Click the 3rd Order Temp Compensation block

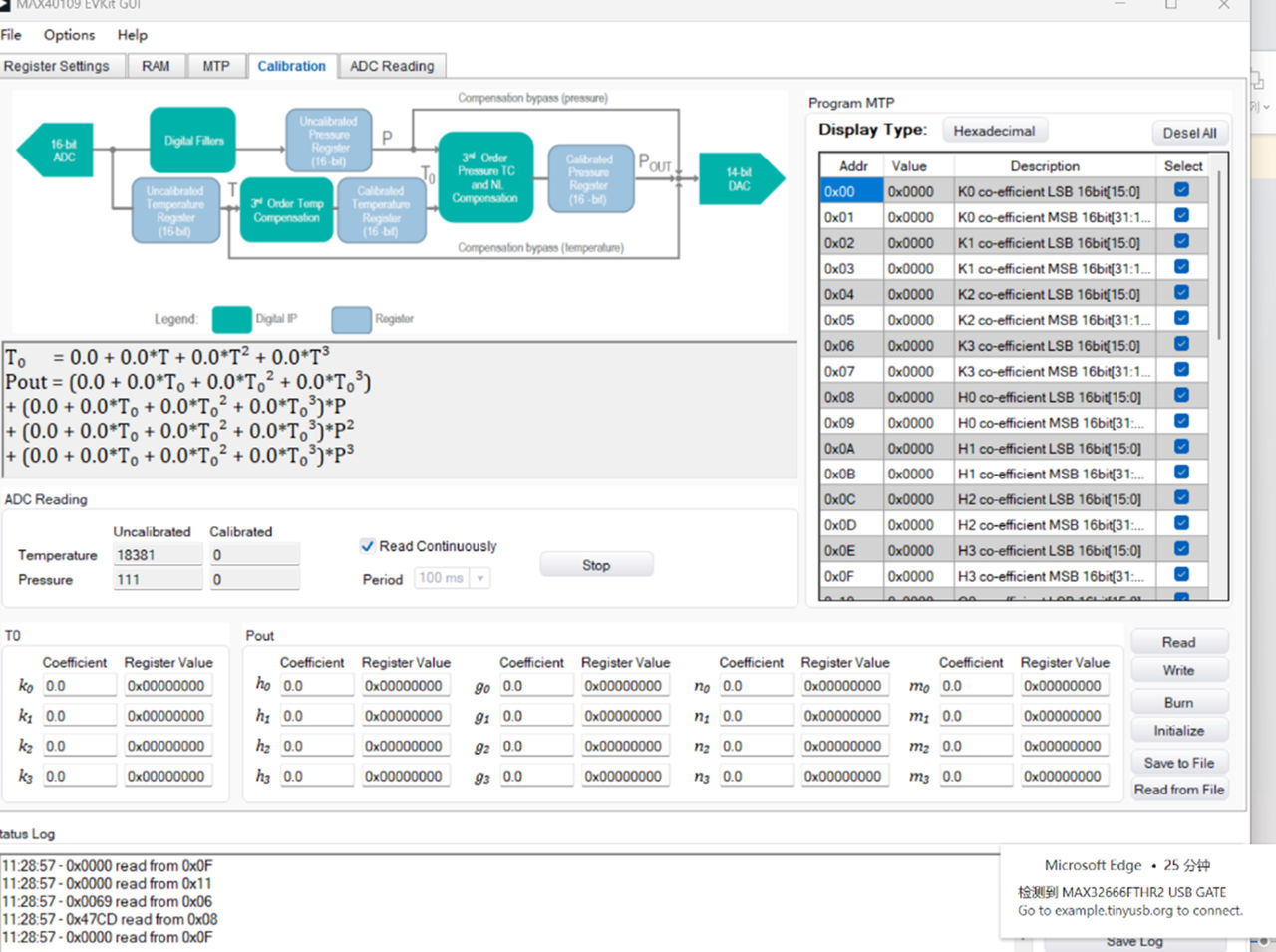pyautogui.click(x=286, y=210)
